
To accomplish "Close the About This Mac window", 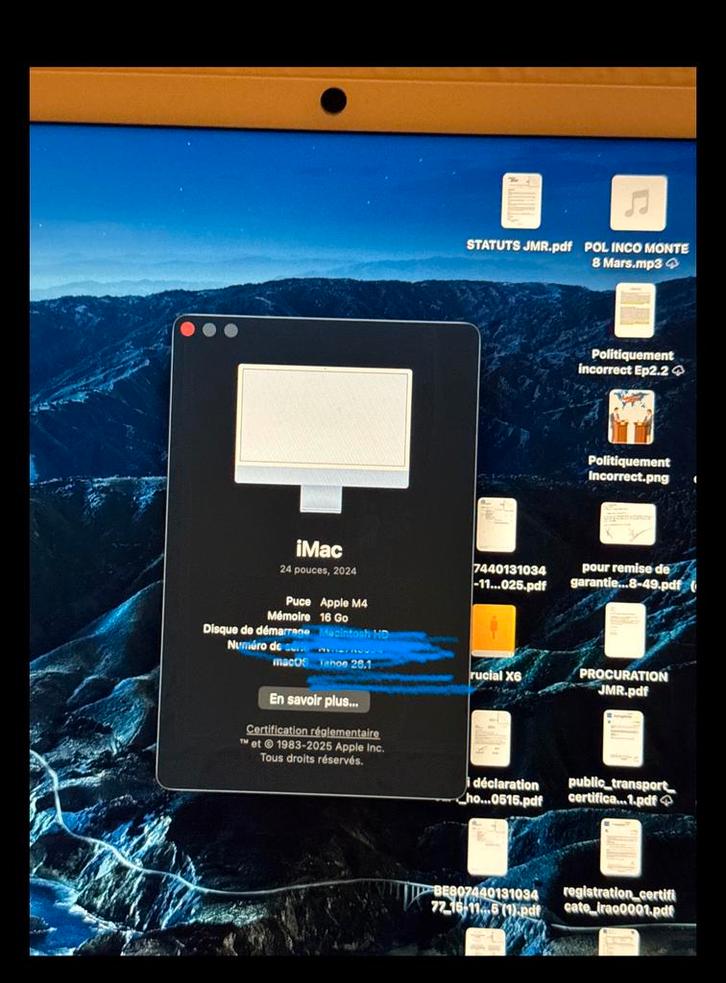I will coord(187,330).
